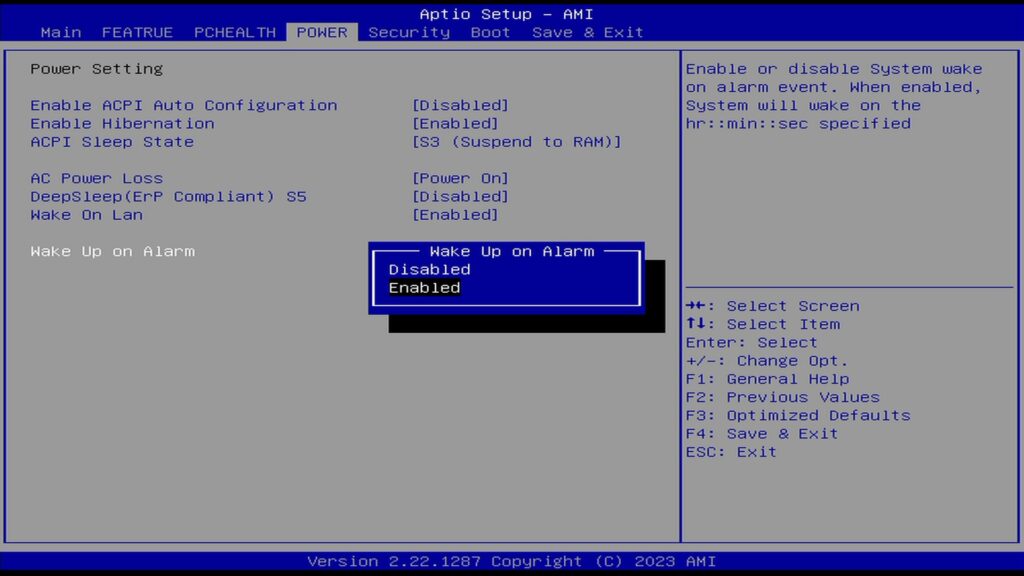
Task: Open the Enable Hibernation value field
Action: (x=455, y=124)
